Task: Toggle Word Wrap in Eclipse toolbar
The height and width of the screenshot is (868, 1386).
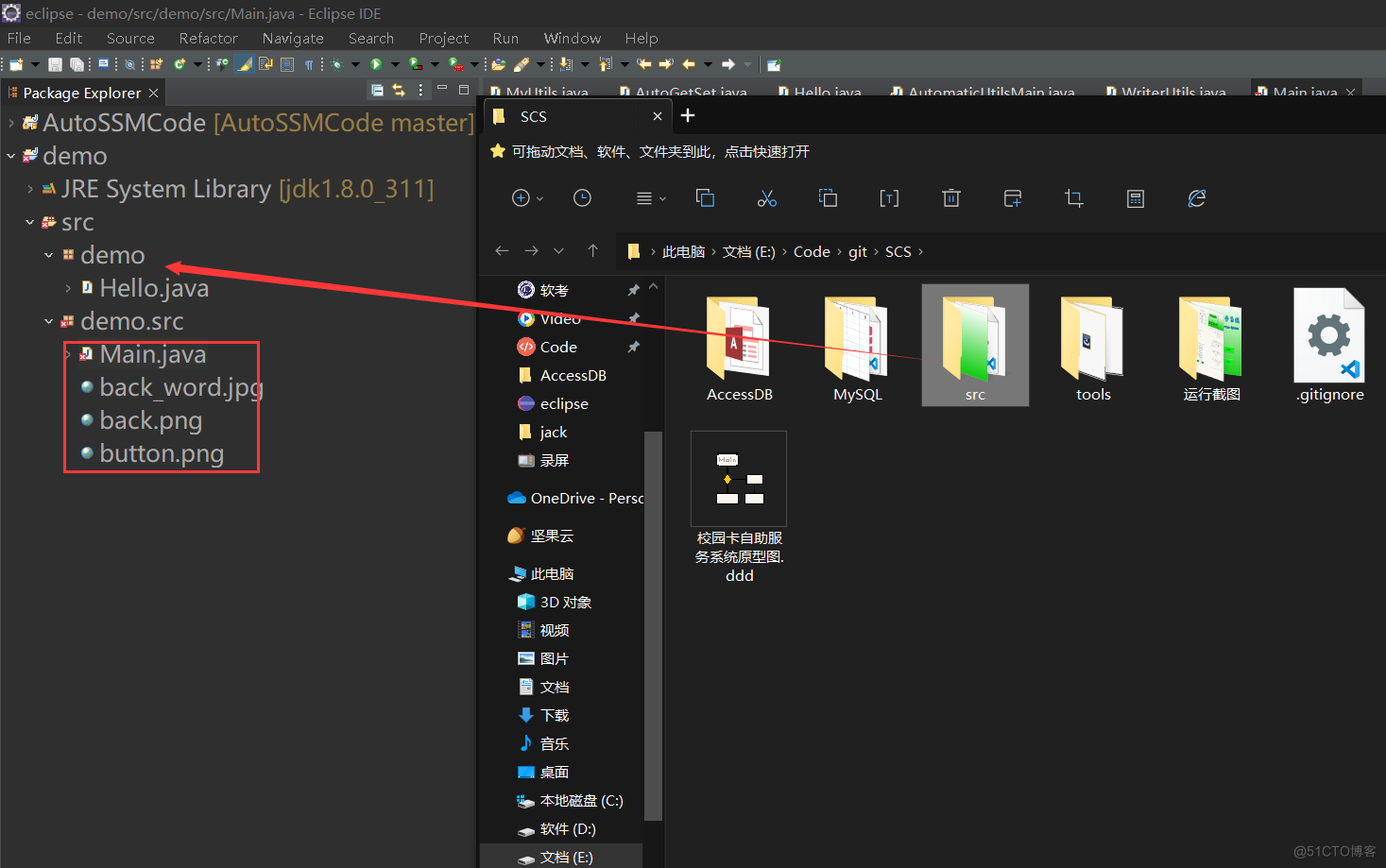Action: coord(265,64)
